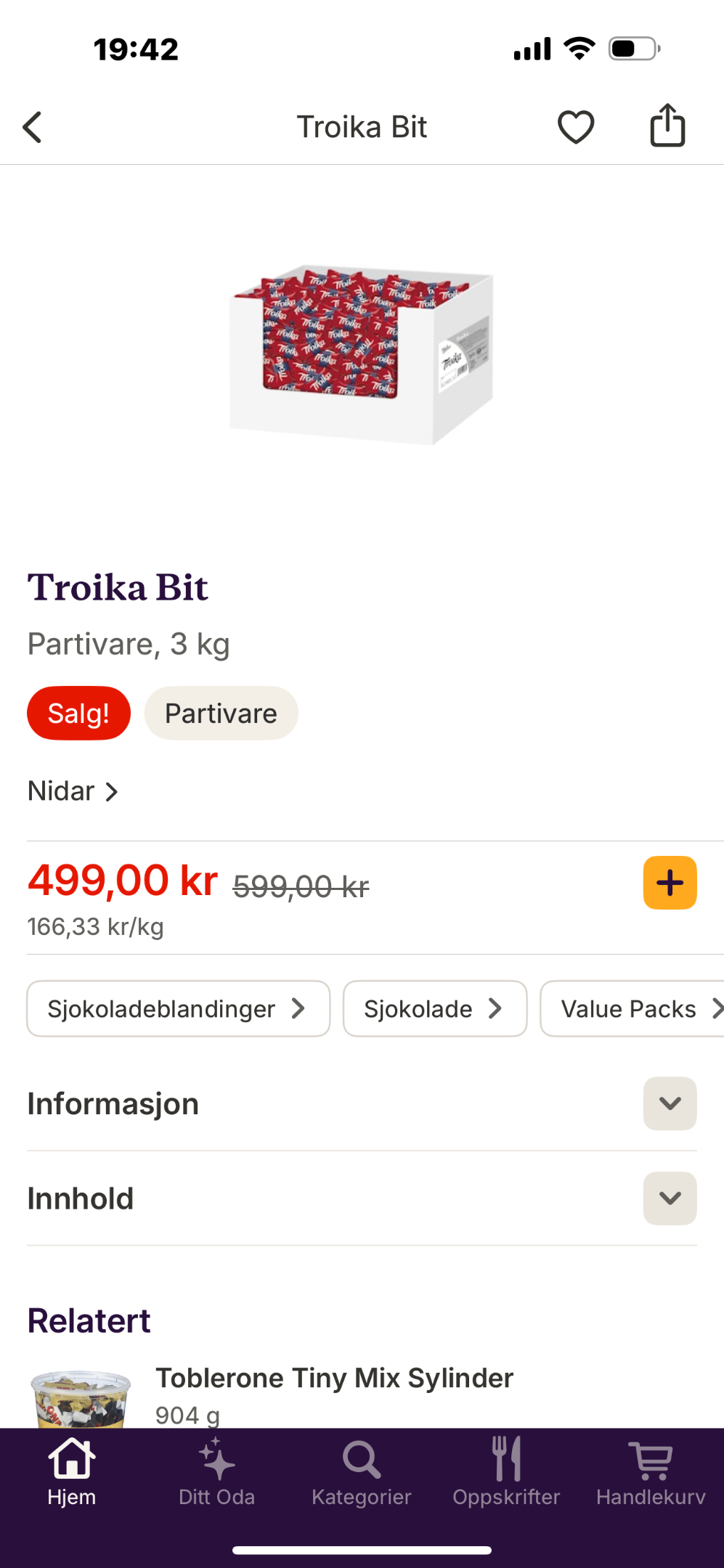The height and width of the screenshot is (1568, 724).
Task: Tap the Partivare tag
Action: pyautogui.click(x=221, y=713)
